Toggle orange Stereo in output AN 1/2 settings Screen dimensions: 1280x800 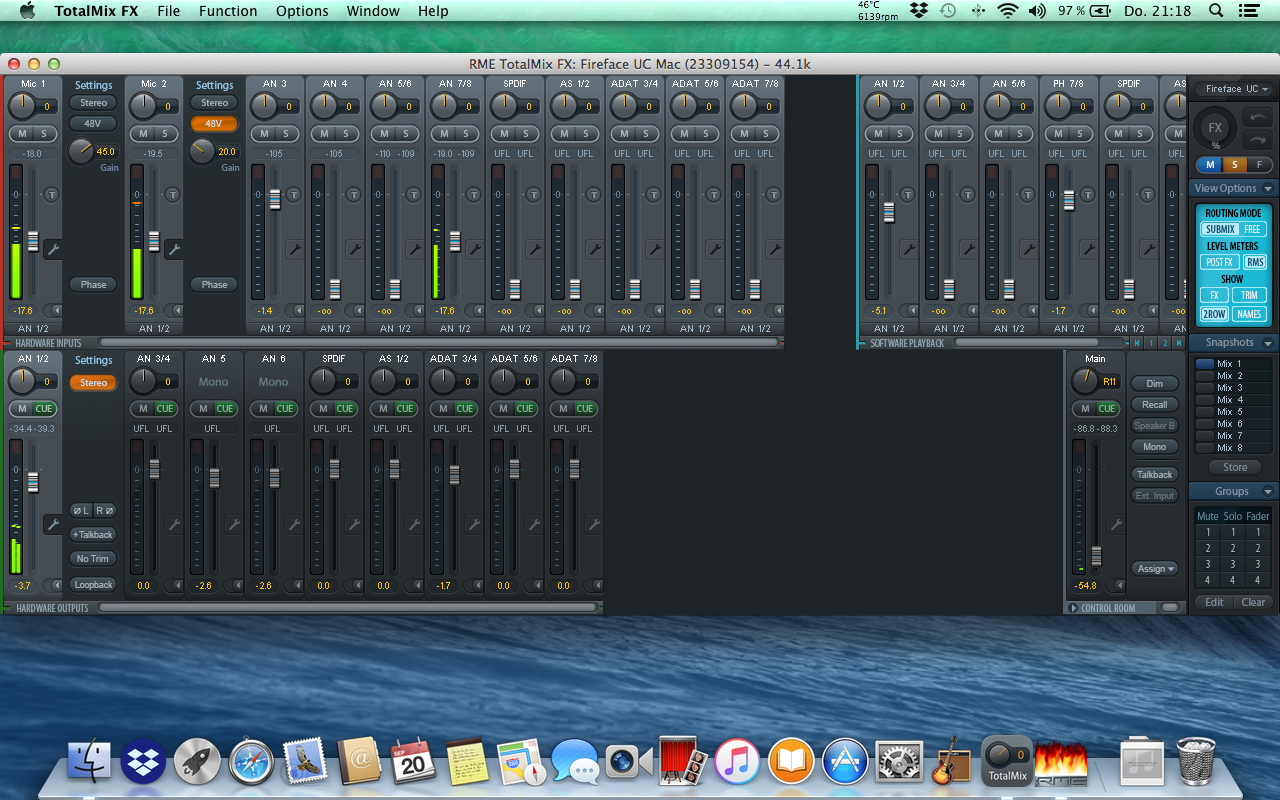tap(93, 383)
